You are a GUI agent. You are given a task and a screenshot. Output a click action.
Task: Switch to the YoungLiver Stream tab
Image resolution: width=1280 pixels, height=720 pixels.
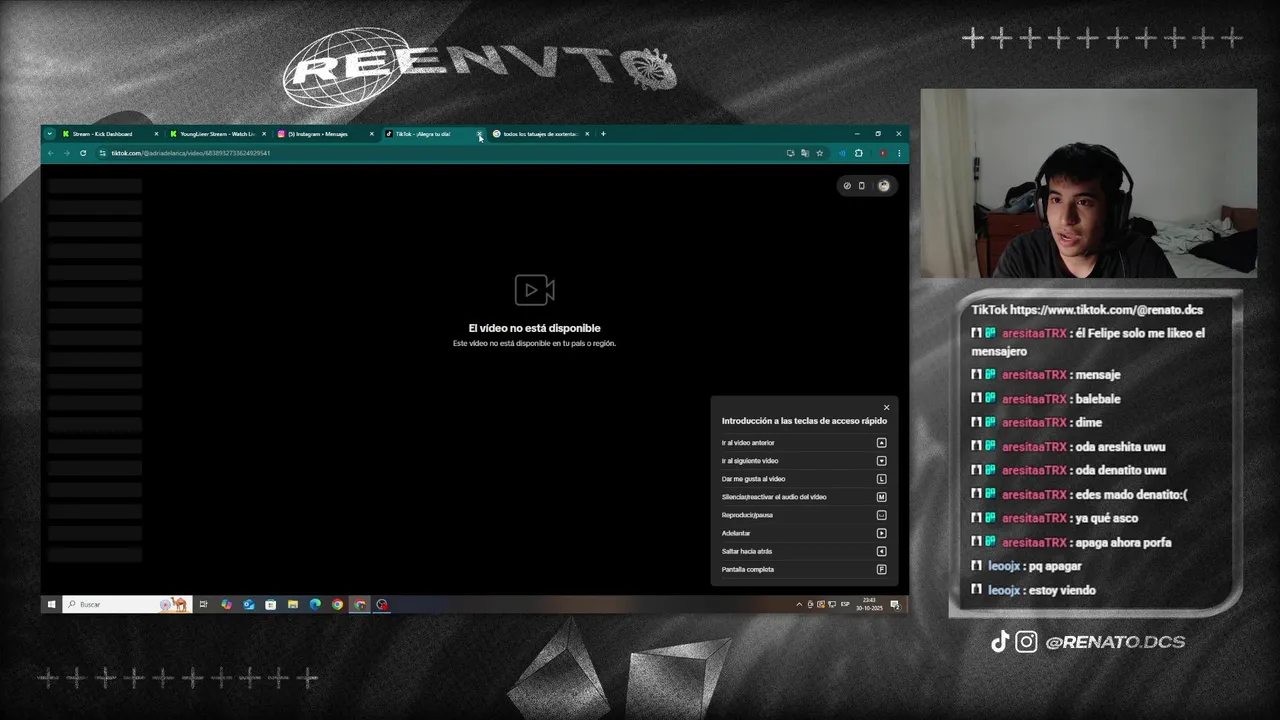[x=218, y=134]
